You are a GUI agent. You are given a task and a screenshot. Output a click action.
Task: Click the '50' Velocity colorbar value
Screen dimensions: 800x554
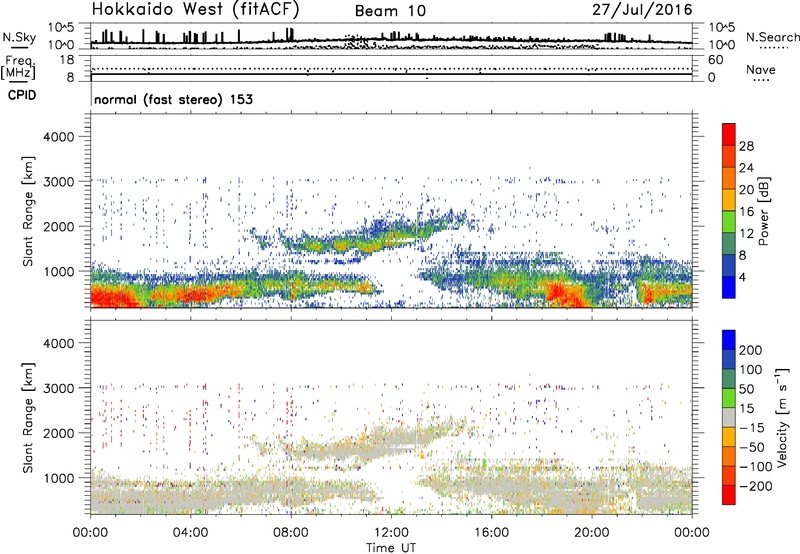pos(746,389)
